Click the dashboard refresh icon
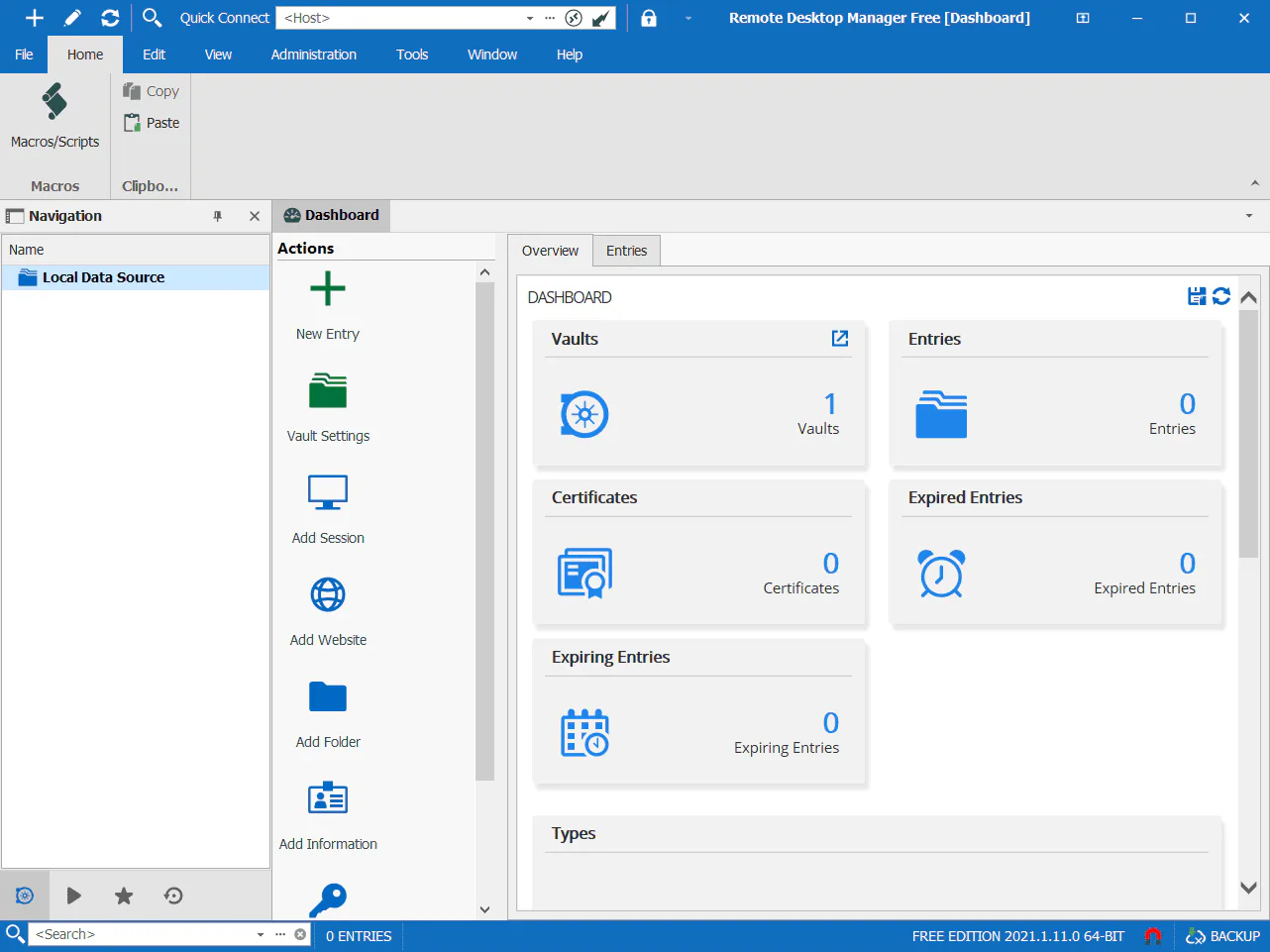Screen dimensions: 1270x952 (x=1221, y=296)
